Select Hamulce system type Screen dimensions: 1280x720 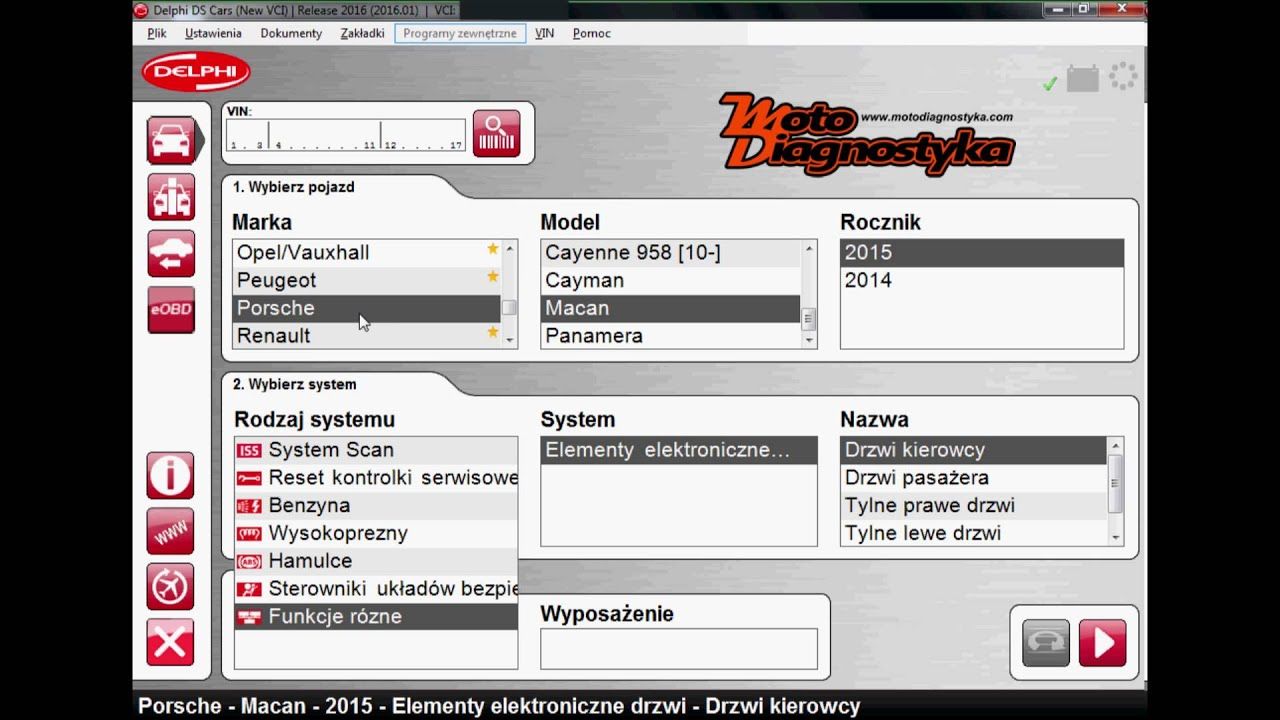click(x=376, y=561)
